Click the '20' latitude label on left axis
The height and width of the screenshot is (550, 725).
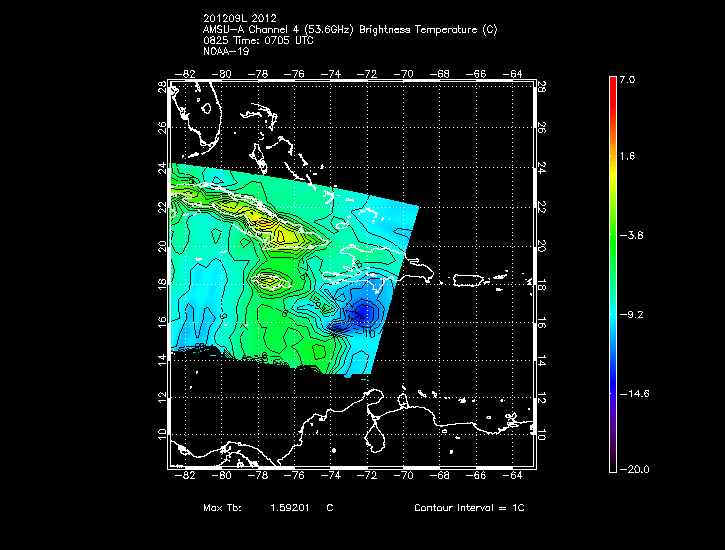coord(162,246)
